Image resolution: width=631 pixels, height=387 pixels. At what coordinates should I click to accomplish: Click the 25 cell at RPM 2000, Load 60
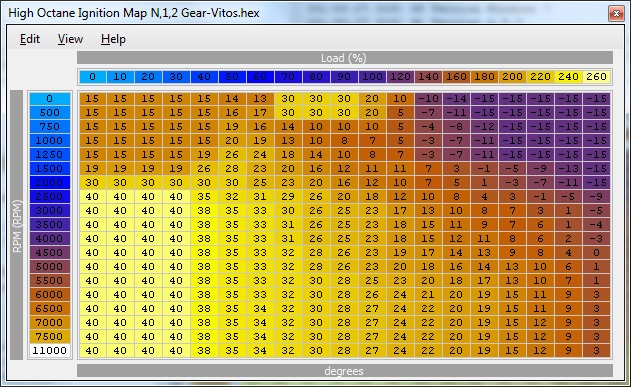click(x=260, y=183)
